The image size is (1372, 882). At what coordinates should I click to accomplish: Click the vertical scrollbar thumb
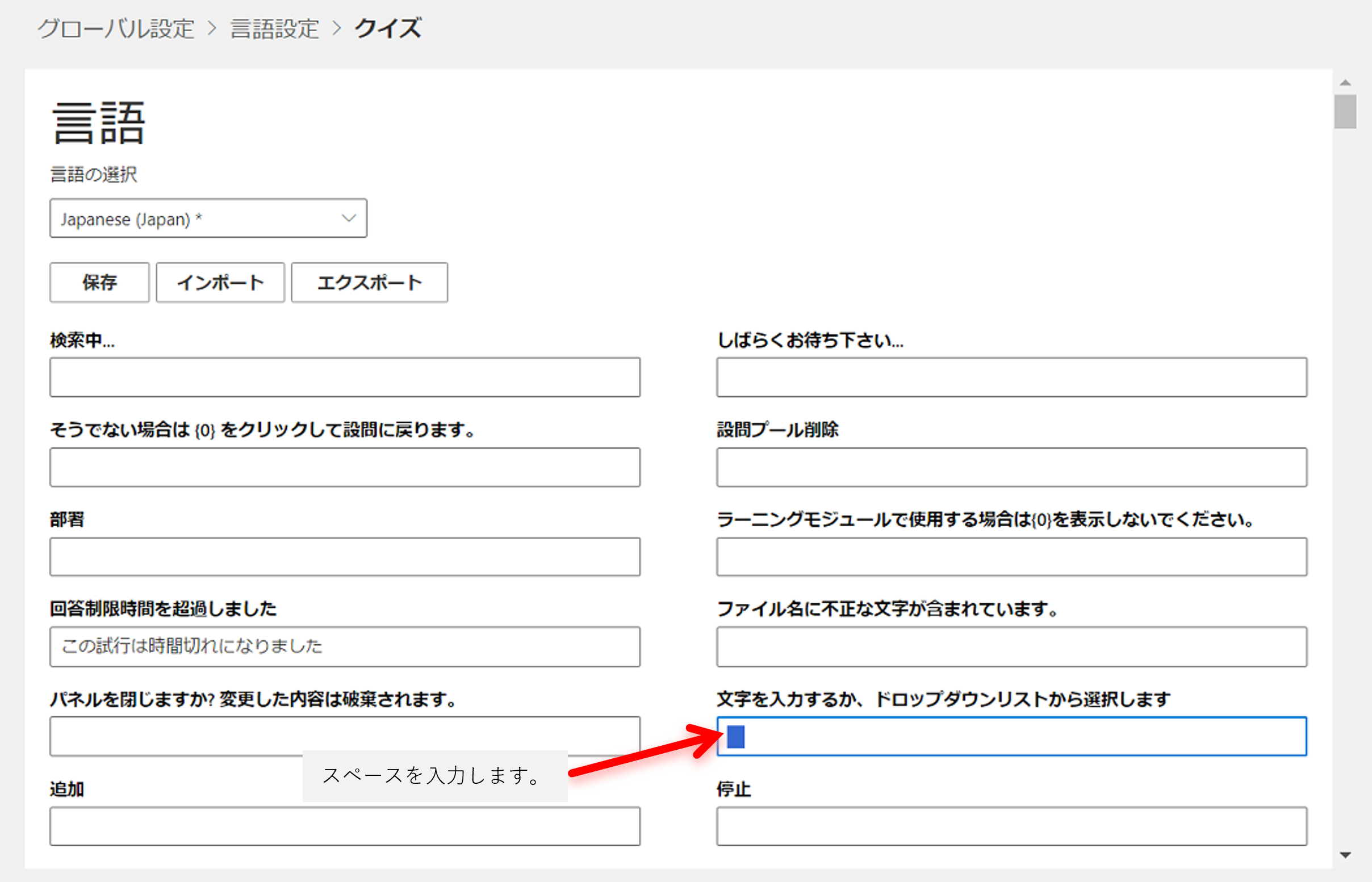coord(1345,112)
